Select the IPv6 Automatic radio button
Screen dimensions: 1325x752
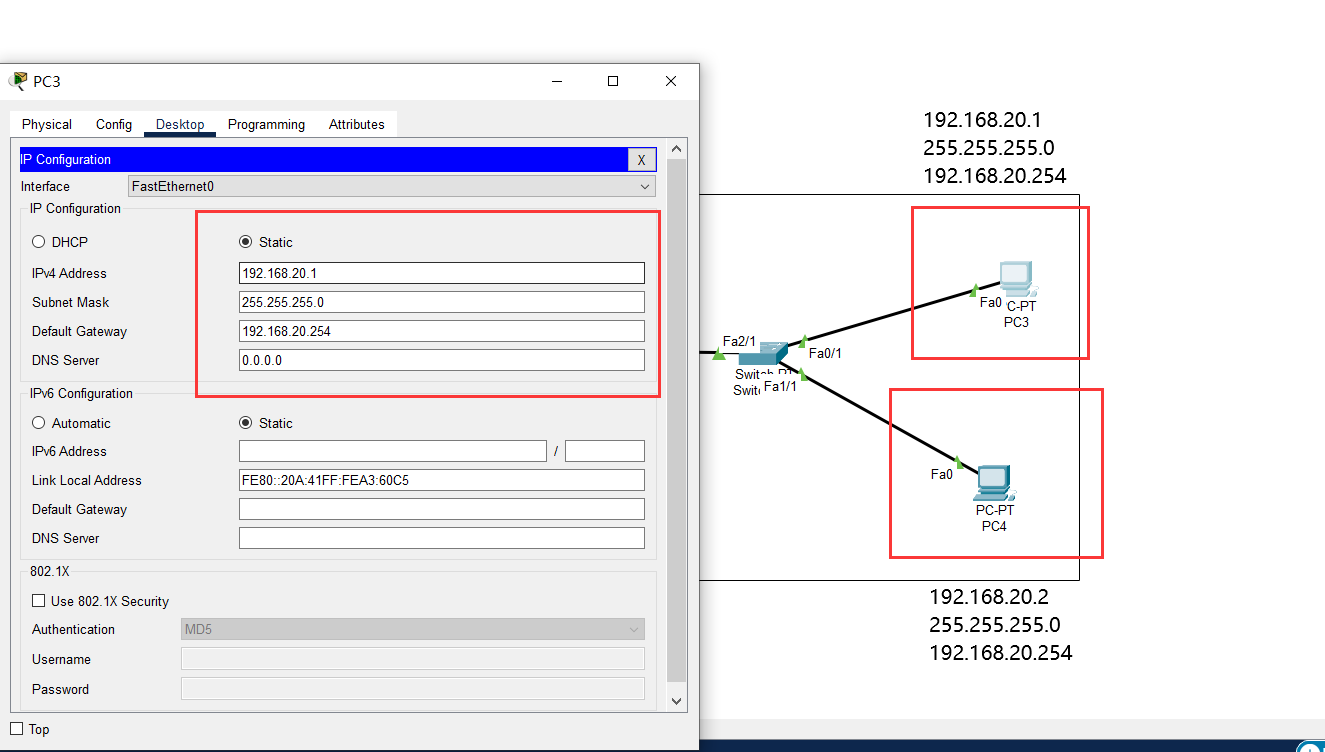point(39,423)
